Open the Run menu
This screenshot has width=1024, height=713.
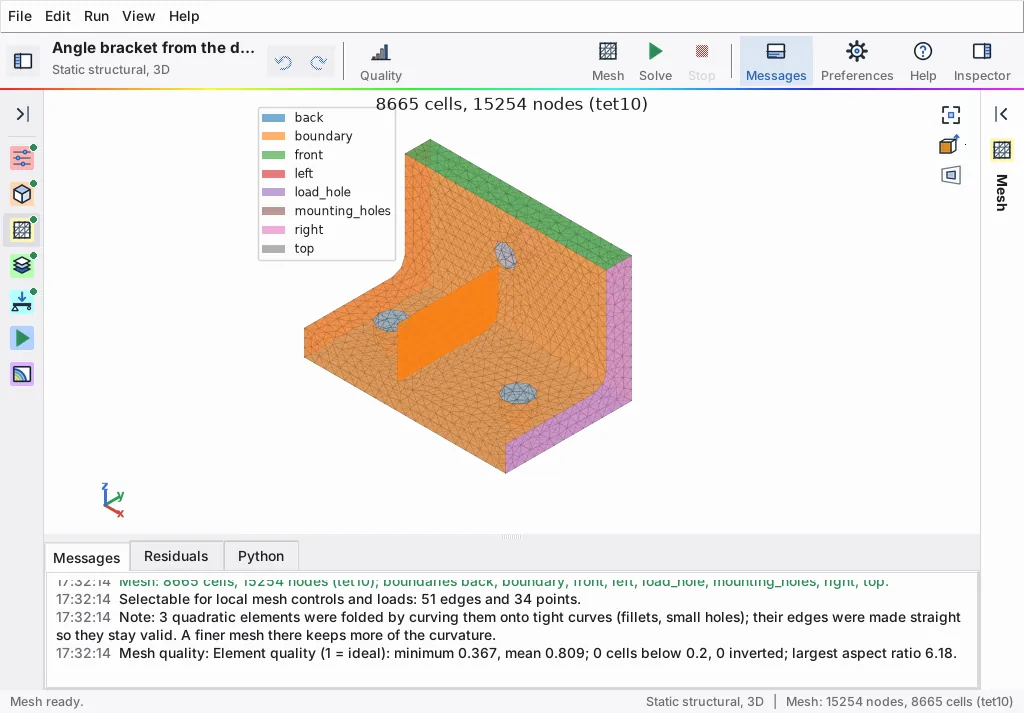[x=97, y=16]
